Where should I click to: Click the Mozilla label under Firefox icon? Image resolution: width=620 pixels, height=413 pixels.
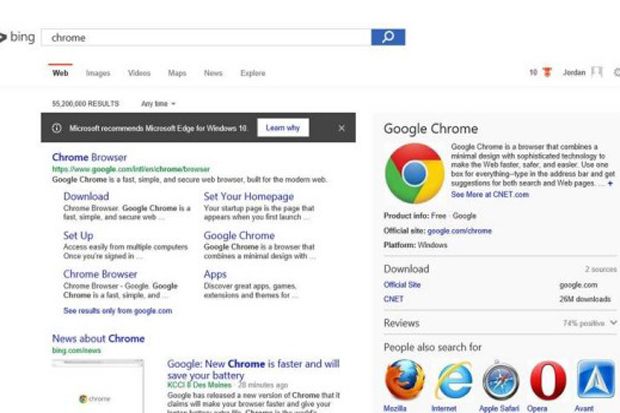coord(395,408)
